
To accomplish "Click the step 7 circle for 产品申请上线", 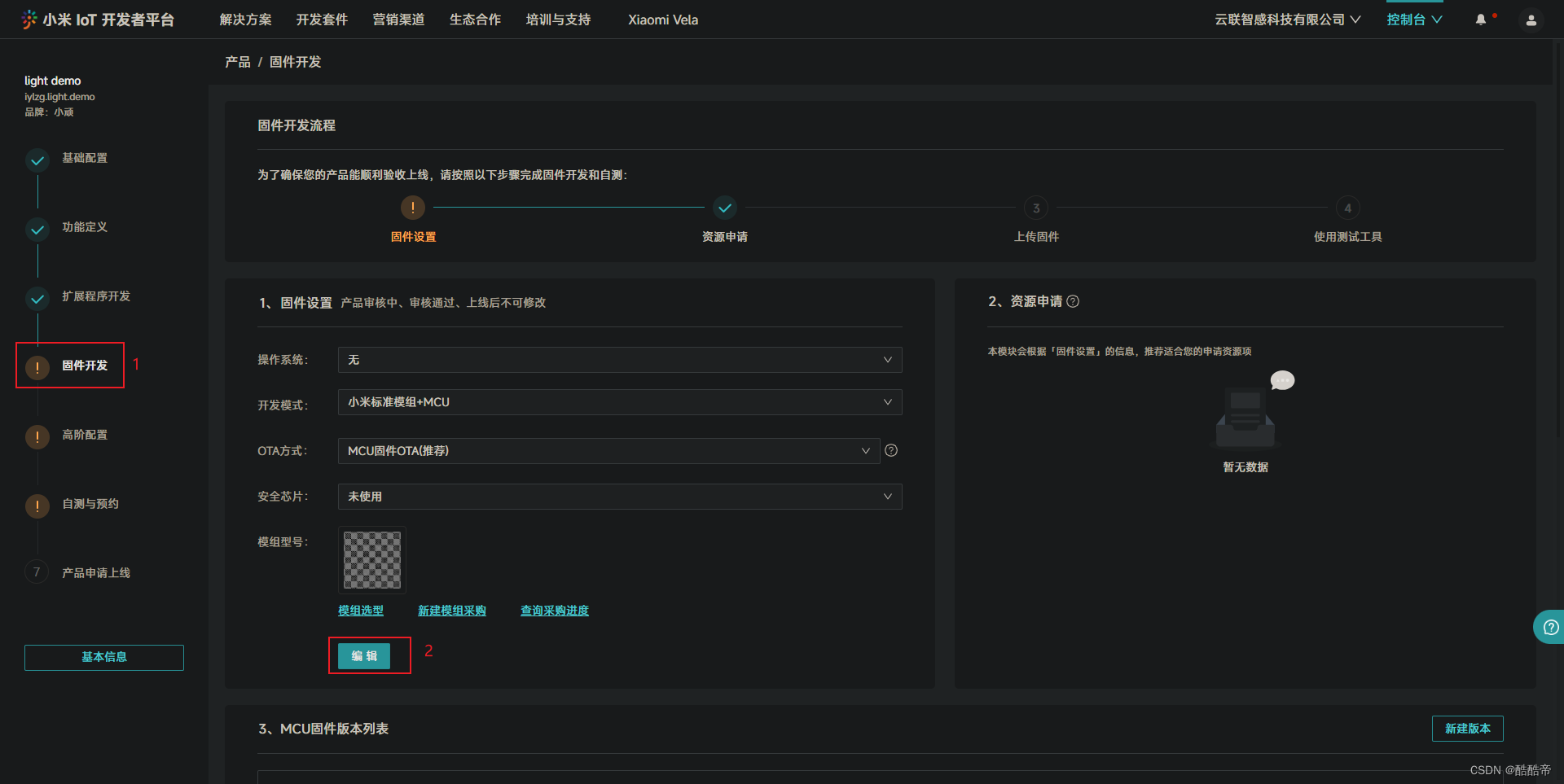I will pos(37,572).
